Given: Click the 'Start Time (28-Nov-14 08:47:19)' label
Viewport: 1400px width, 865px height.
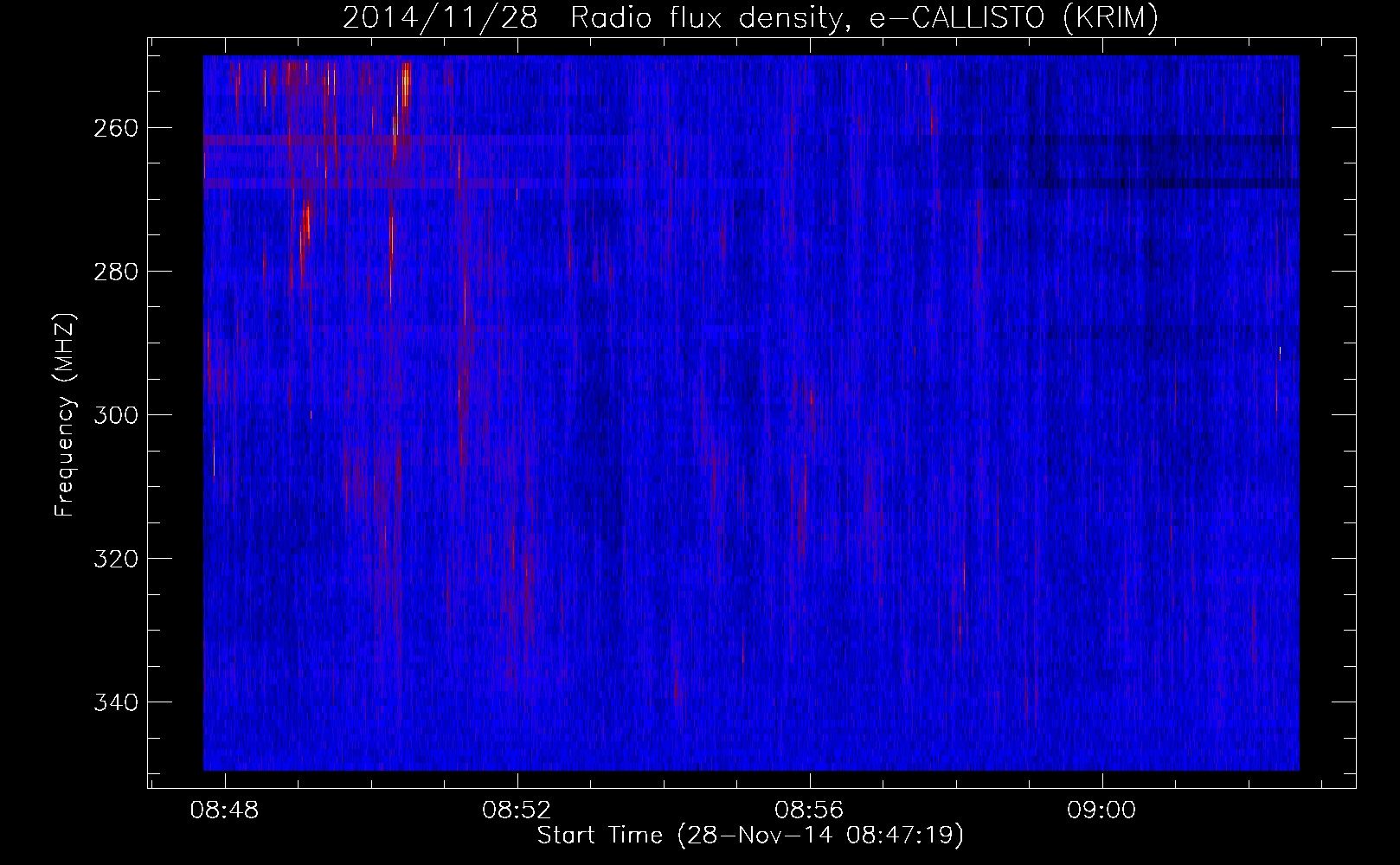Looking at the screenshot, I should tap(750, 836).
